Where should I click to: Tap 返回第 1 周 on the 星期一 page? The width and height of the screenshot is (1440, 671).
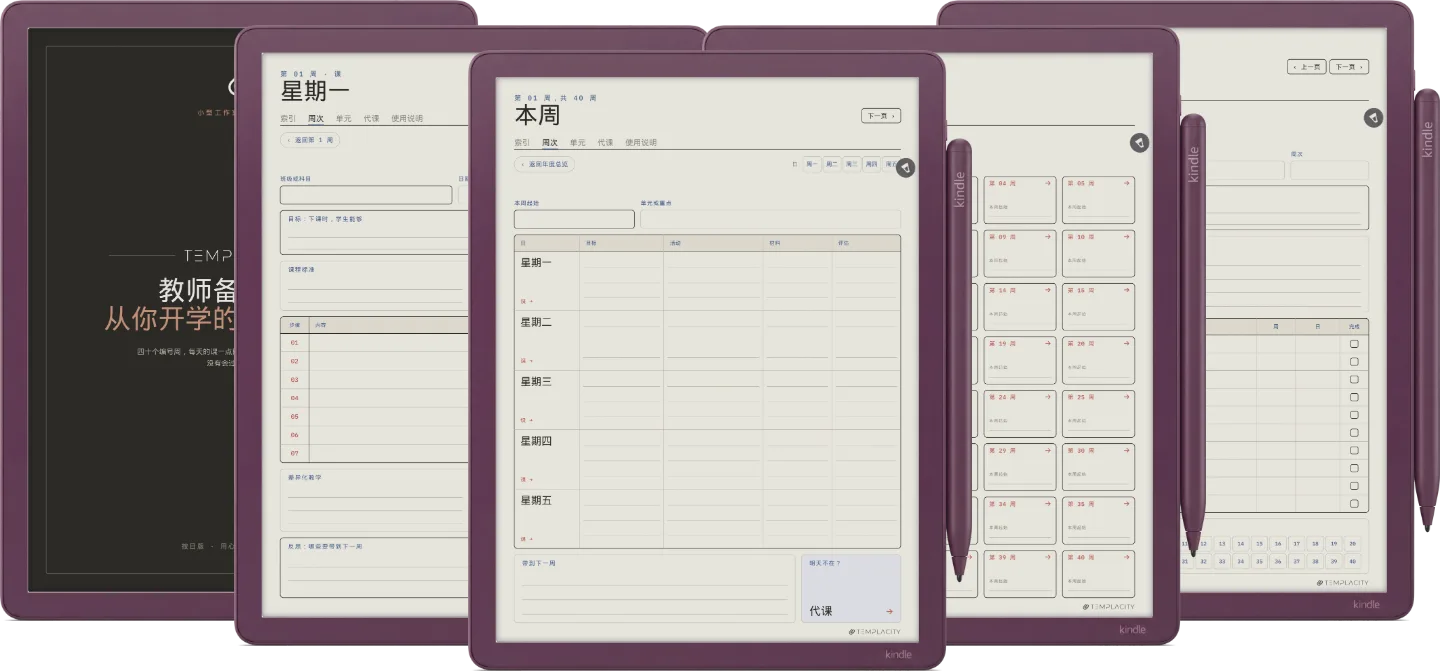pyautogui.click(x=310, y=140)
